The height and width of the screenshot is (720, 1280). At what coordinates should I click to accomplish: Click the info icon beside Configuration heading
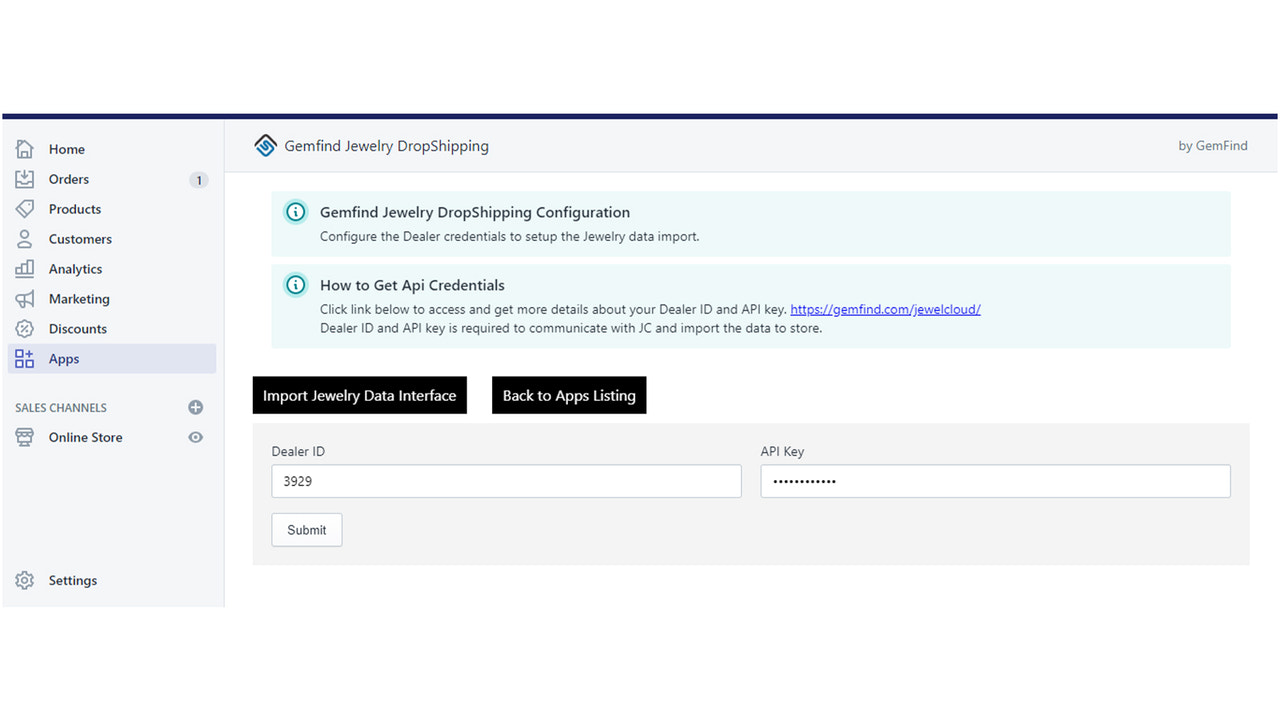pos(296,212)
